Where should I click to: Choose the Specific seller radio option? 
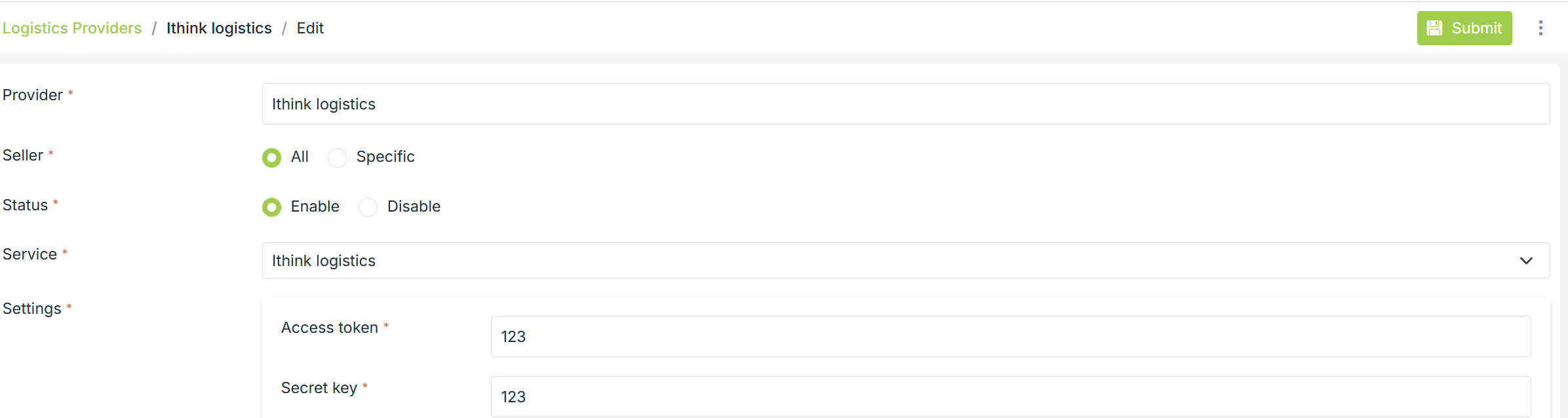click(337, 157)
